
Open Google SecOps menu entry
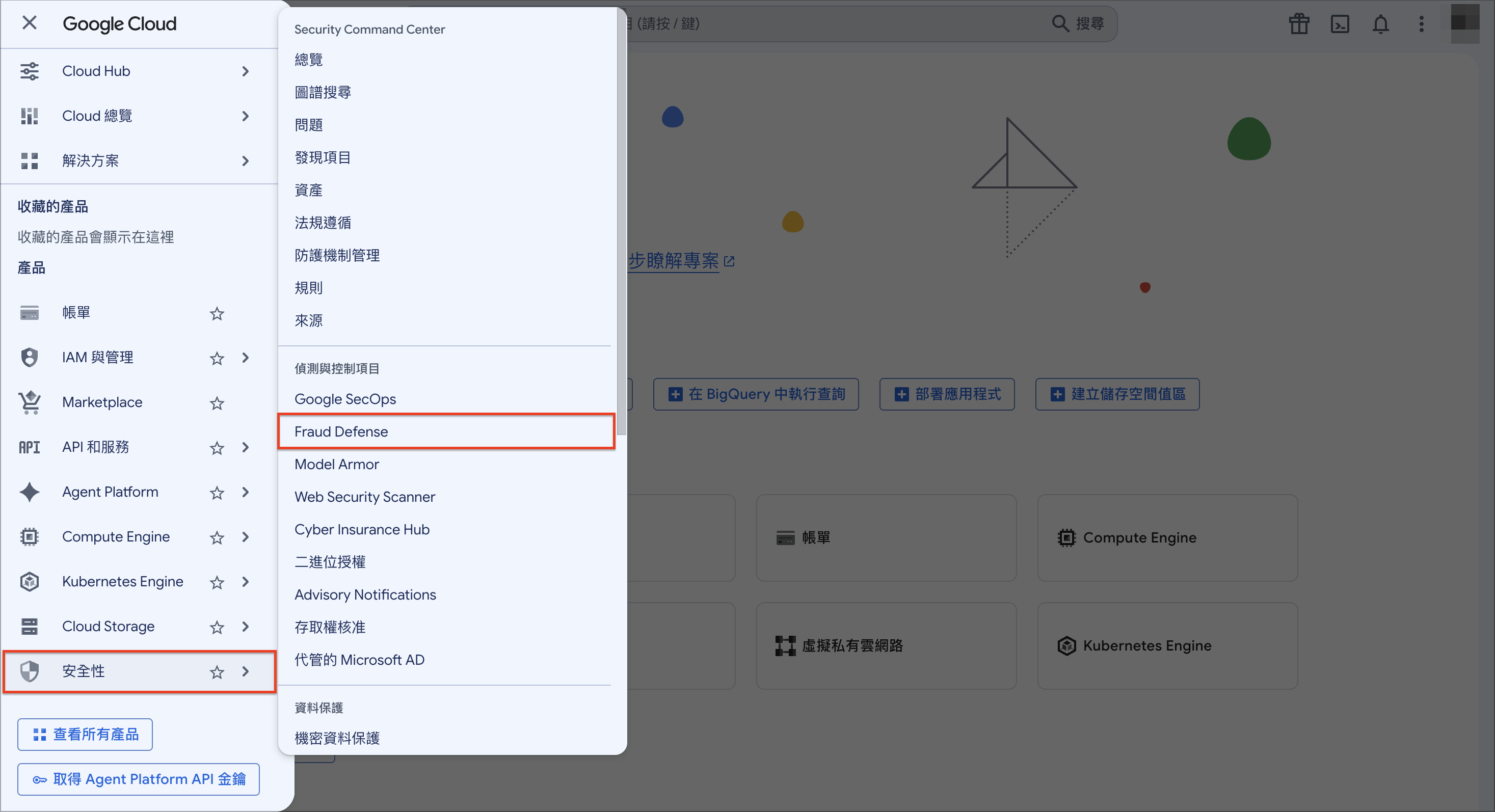(x=446, y=399)
